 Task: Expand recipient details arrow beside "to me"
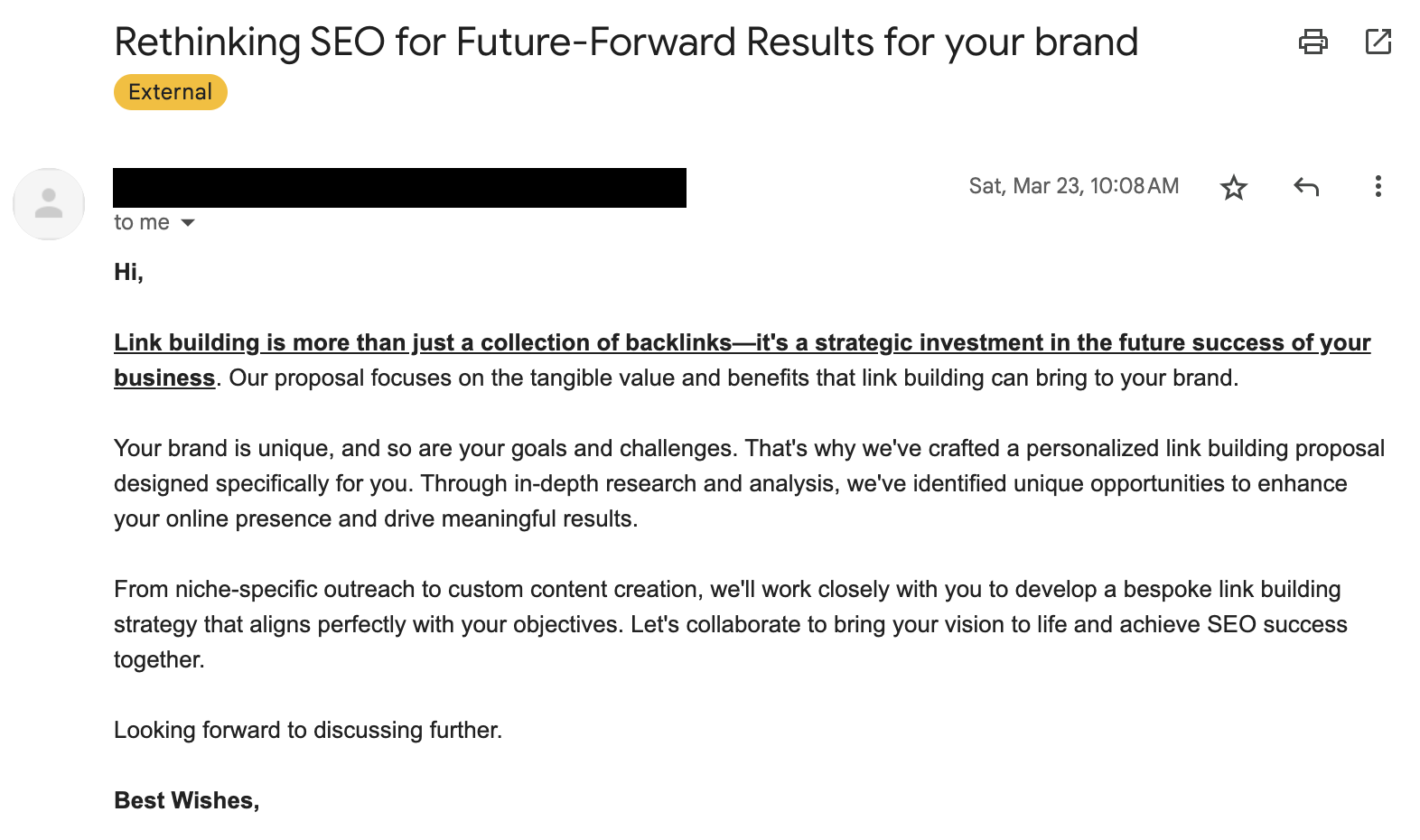(x=188, y=223)
